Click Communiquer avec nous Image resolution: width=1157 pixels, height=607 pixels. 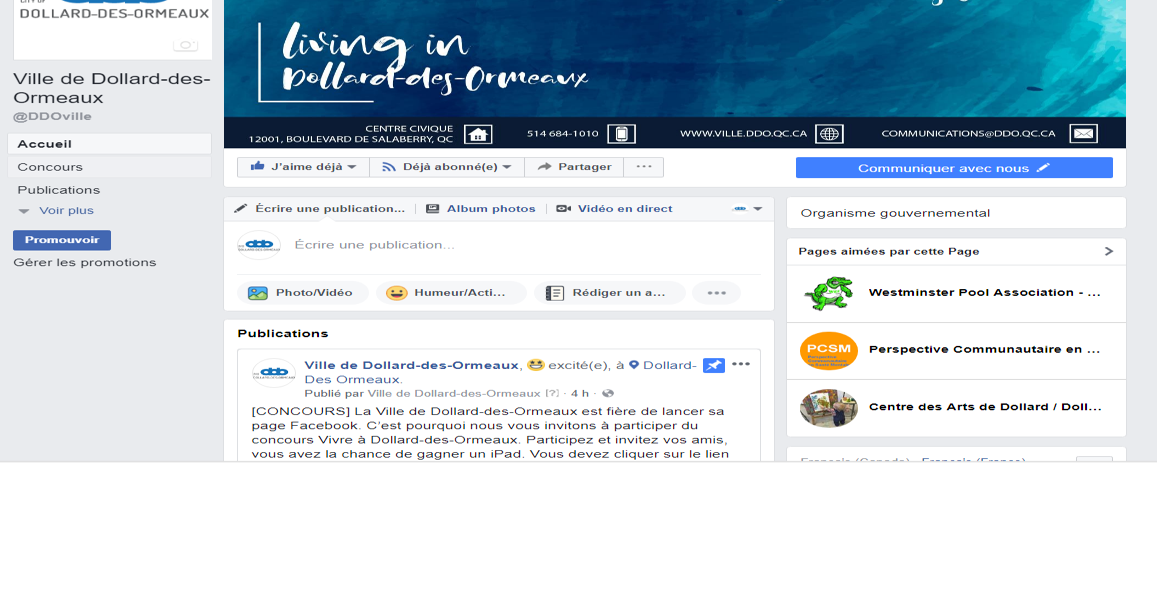pos(953,167)
